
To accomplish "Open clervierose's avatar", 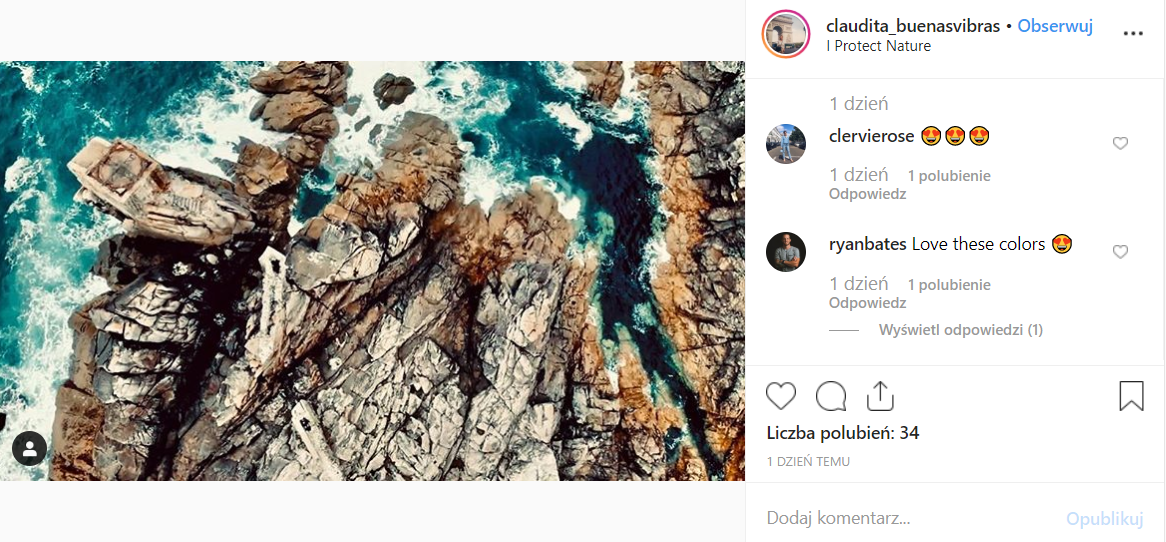I will (786, 144).
